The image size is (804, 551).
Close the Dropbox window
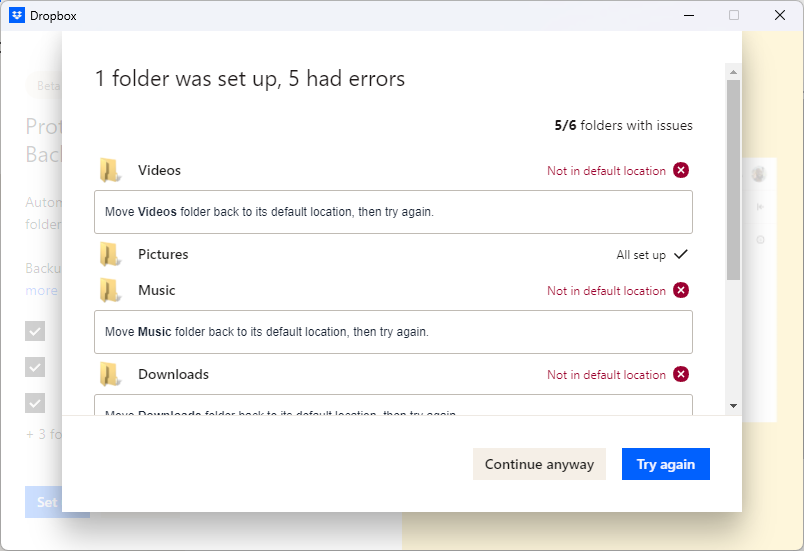coord(780,15)
